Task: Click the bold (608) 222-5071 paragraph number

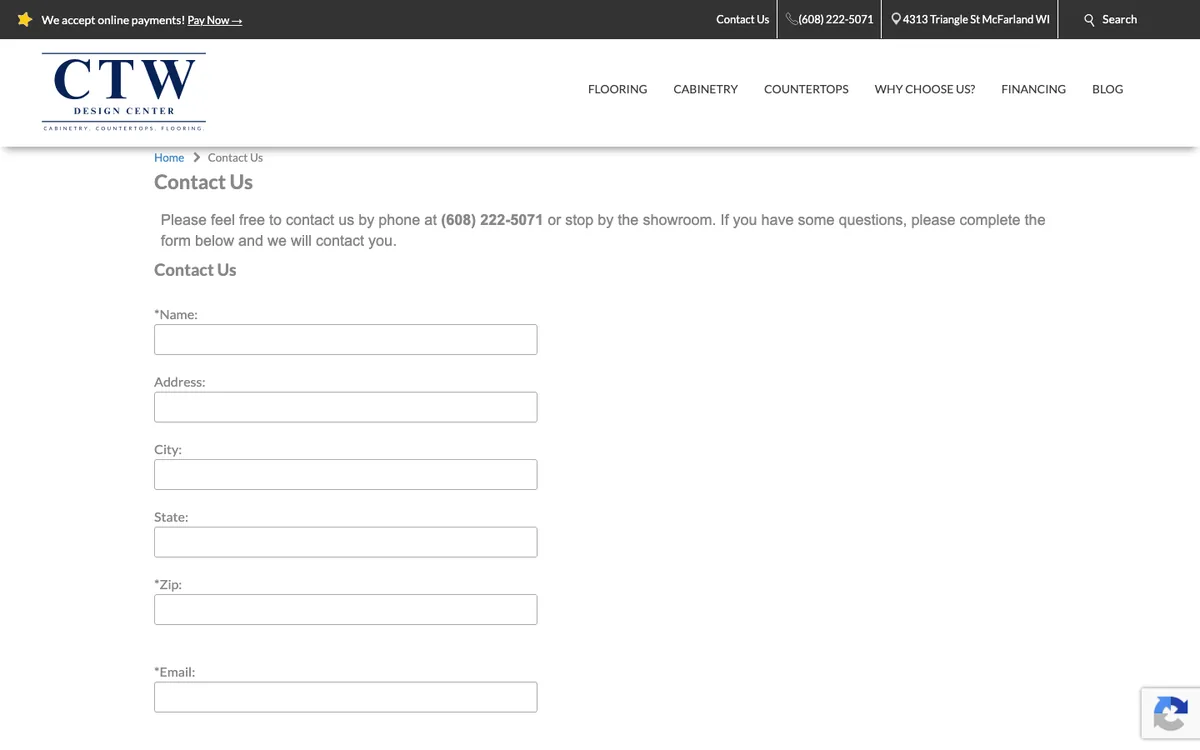Action: [x=492, y=220]
